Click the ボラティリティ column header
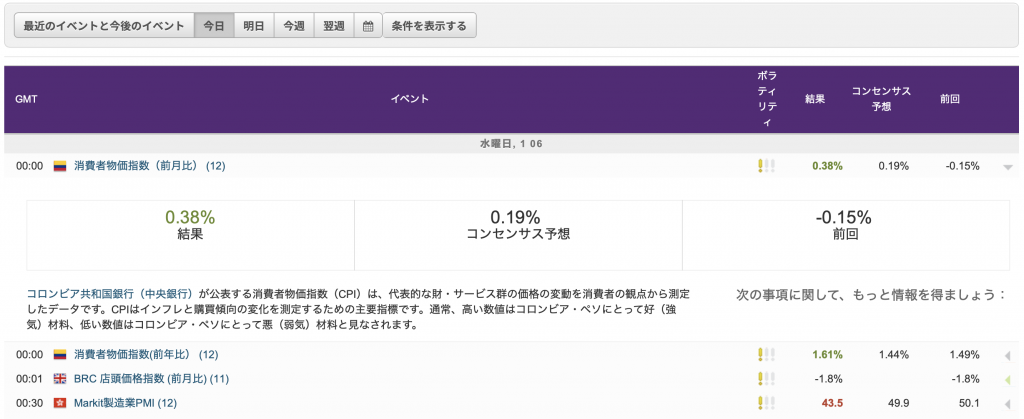The width and height of the screenshot is (1024, 419). coord(767,99)
